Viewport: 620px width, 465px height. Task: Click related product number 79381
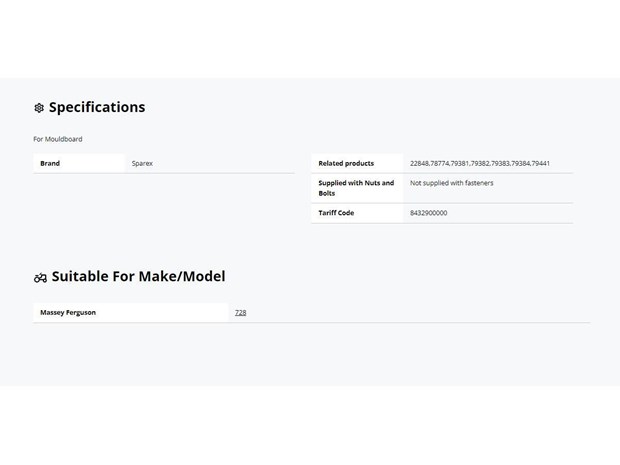coord(460,163)
